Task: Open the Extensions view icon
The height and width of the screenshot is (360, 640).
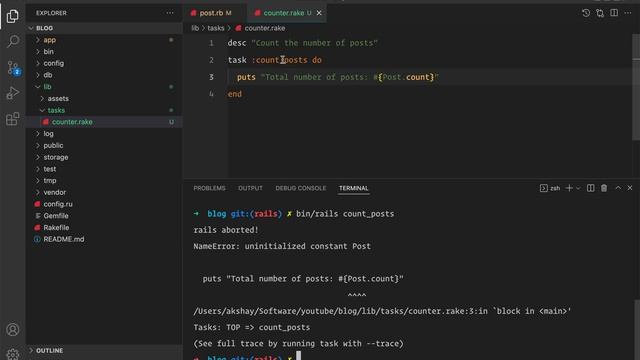Action: (13, 119)
